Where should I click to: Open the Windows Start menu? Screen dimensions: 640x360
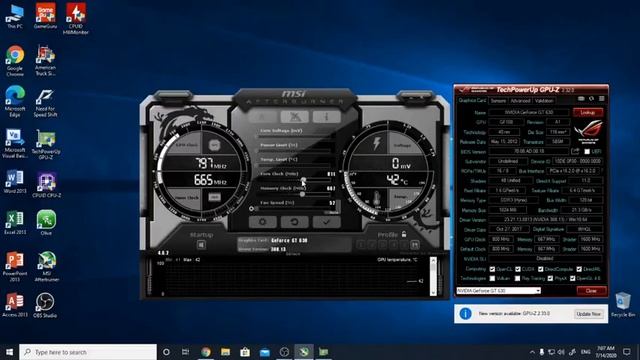[x=9, y=352]
